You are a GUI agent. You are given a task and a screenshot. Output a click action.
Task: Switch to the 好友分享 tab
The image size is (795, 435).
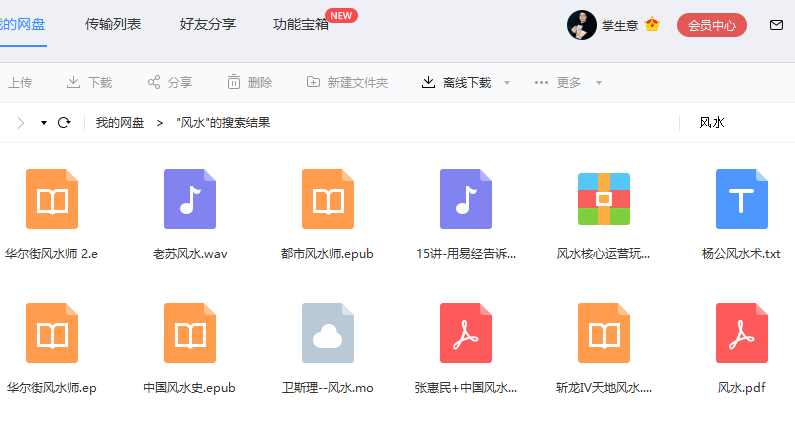[207, 24]
